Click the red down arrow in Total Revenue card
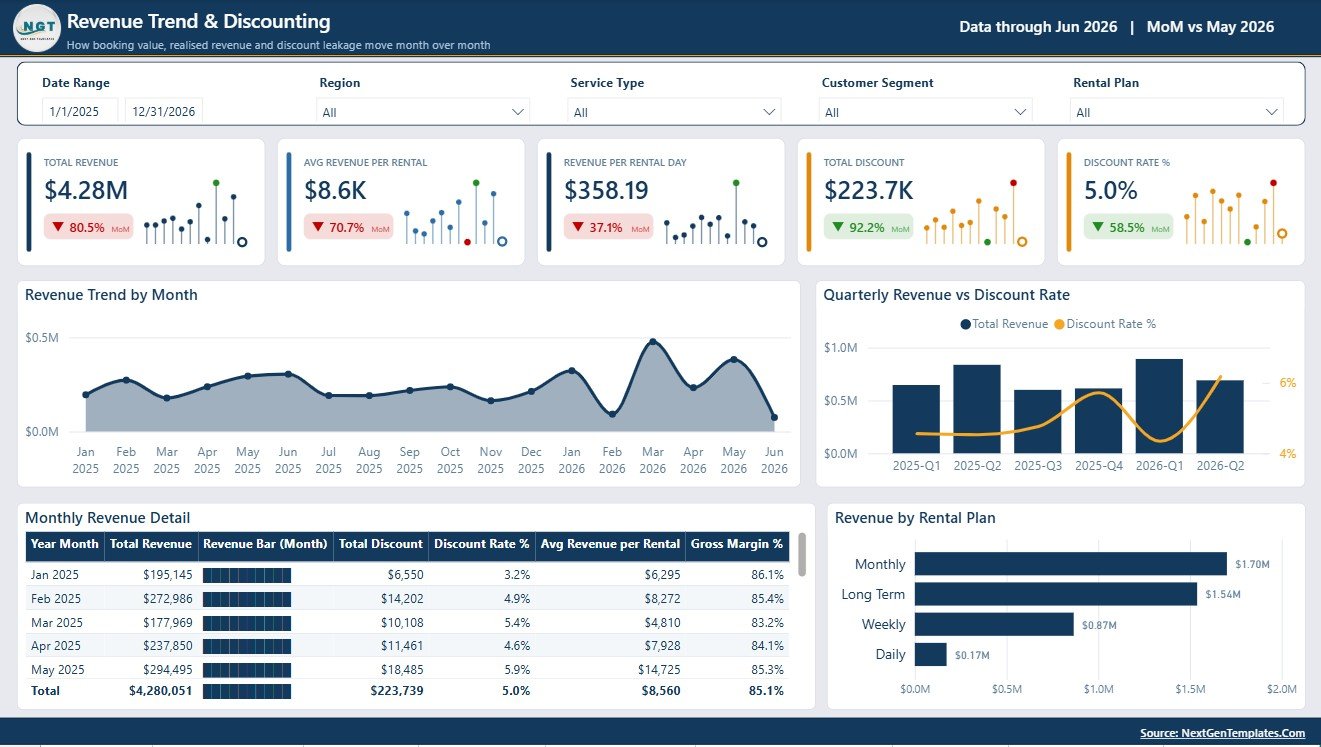Image resolution: width=1321 pixels, height=747 pixels. click(x=58, y=227)
